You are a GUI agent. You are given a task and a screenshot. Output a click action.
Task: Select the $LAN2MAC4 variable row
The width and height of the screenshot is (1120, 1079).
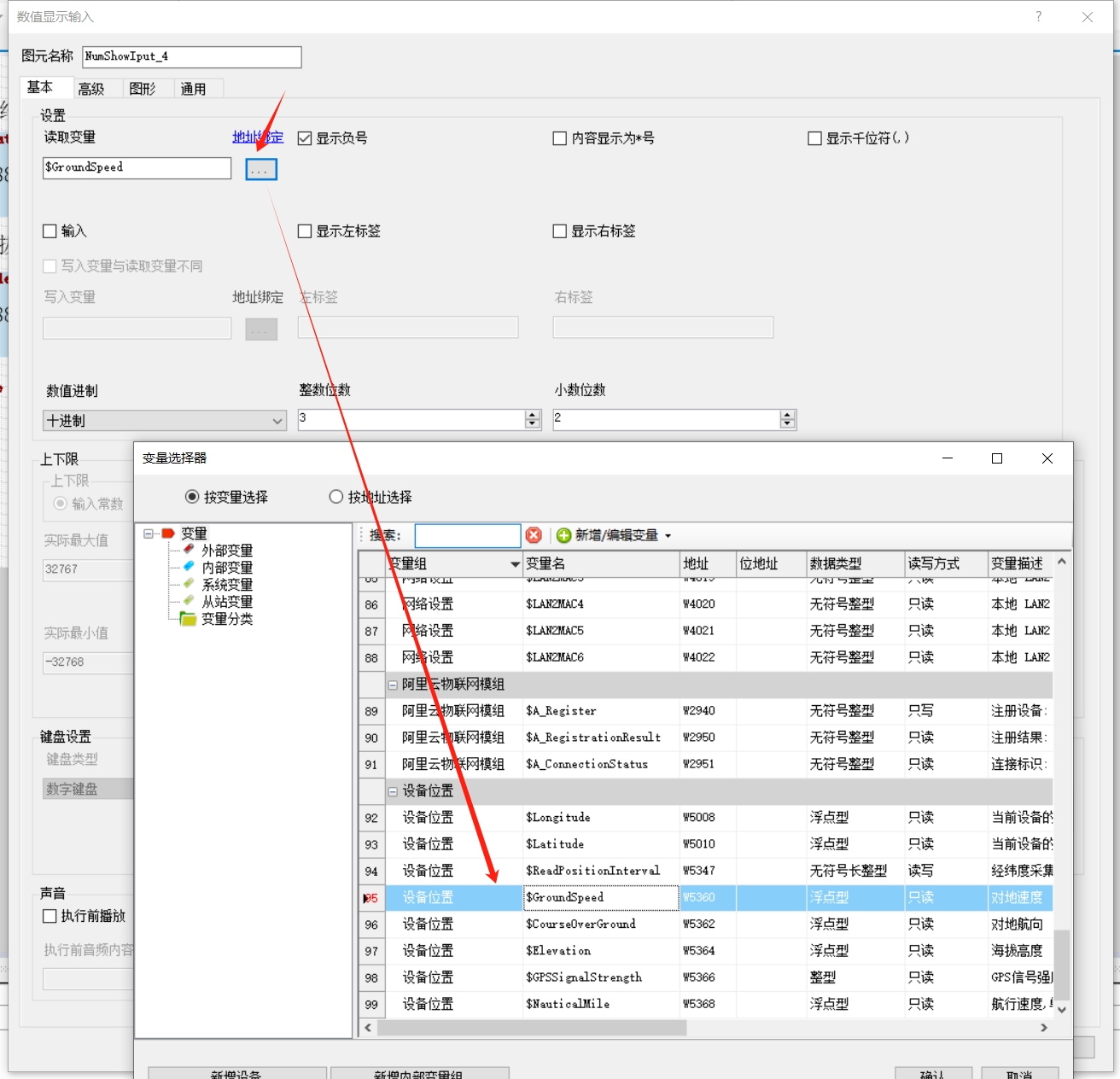point(706,604)
